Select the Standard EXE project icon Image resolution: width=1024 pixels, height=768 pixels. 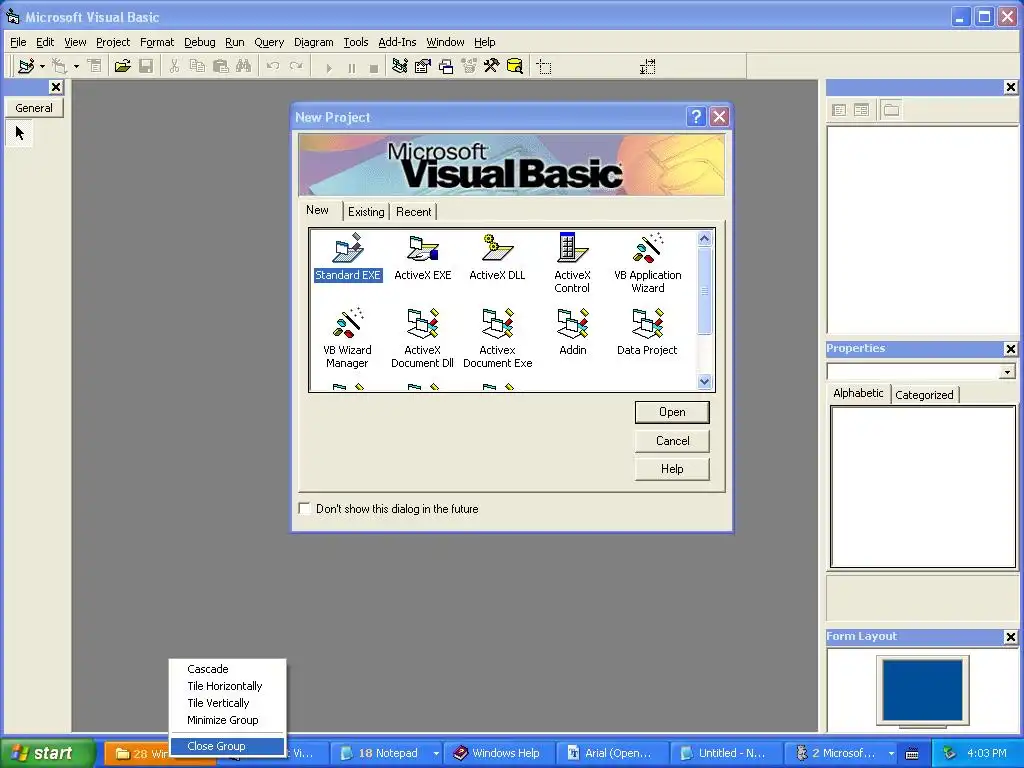coord(347,258)
